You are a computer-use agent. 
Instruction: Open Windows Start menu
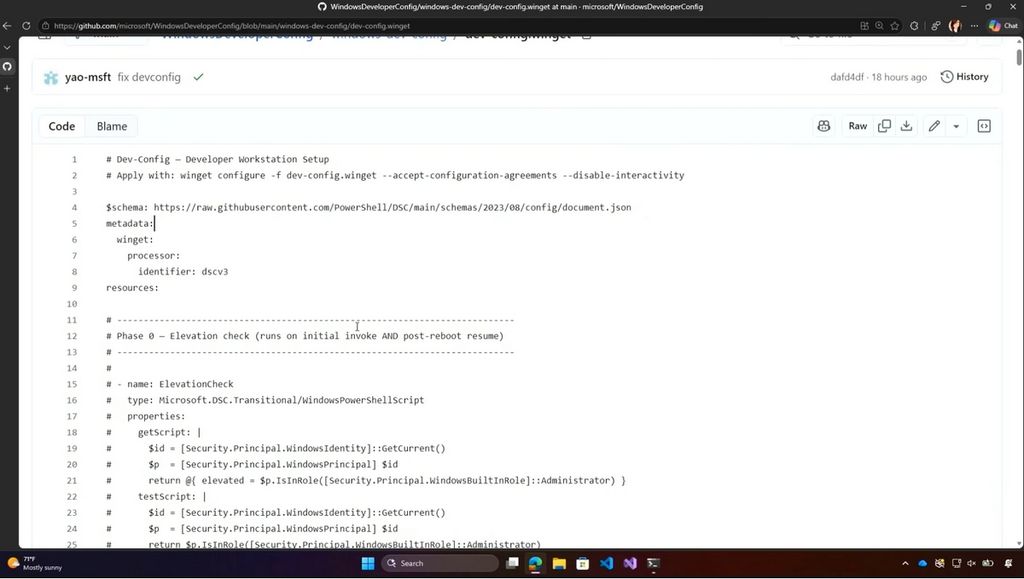(368, 563)
